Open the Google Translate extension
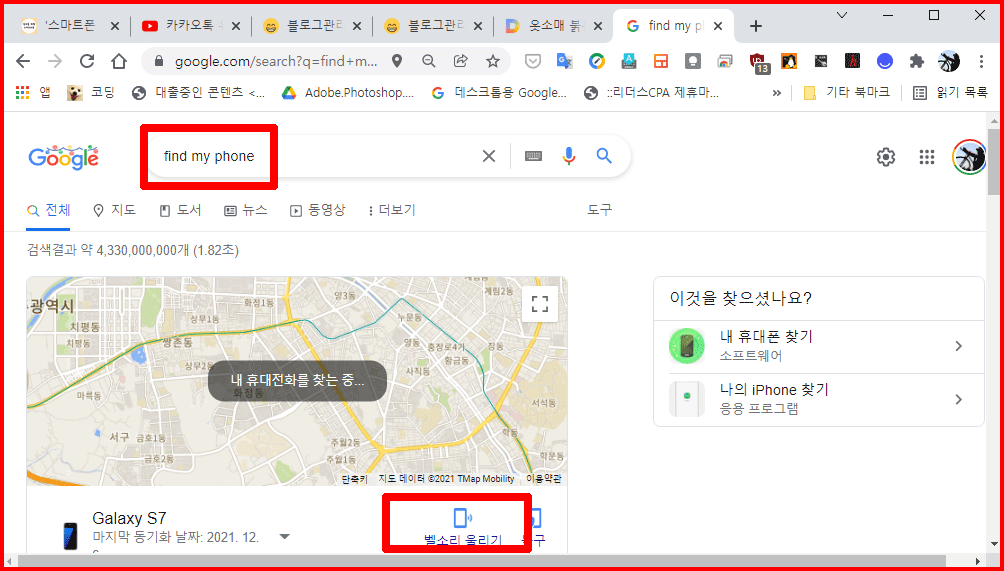This screenshot has width=1004, height=571. (x=564, y=61)
